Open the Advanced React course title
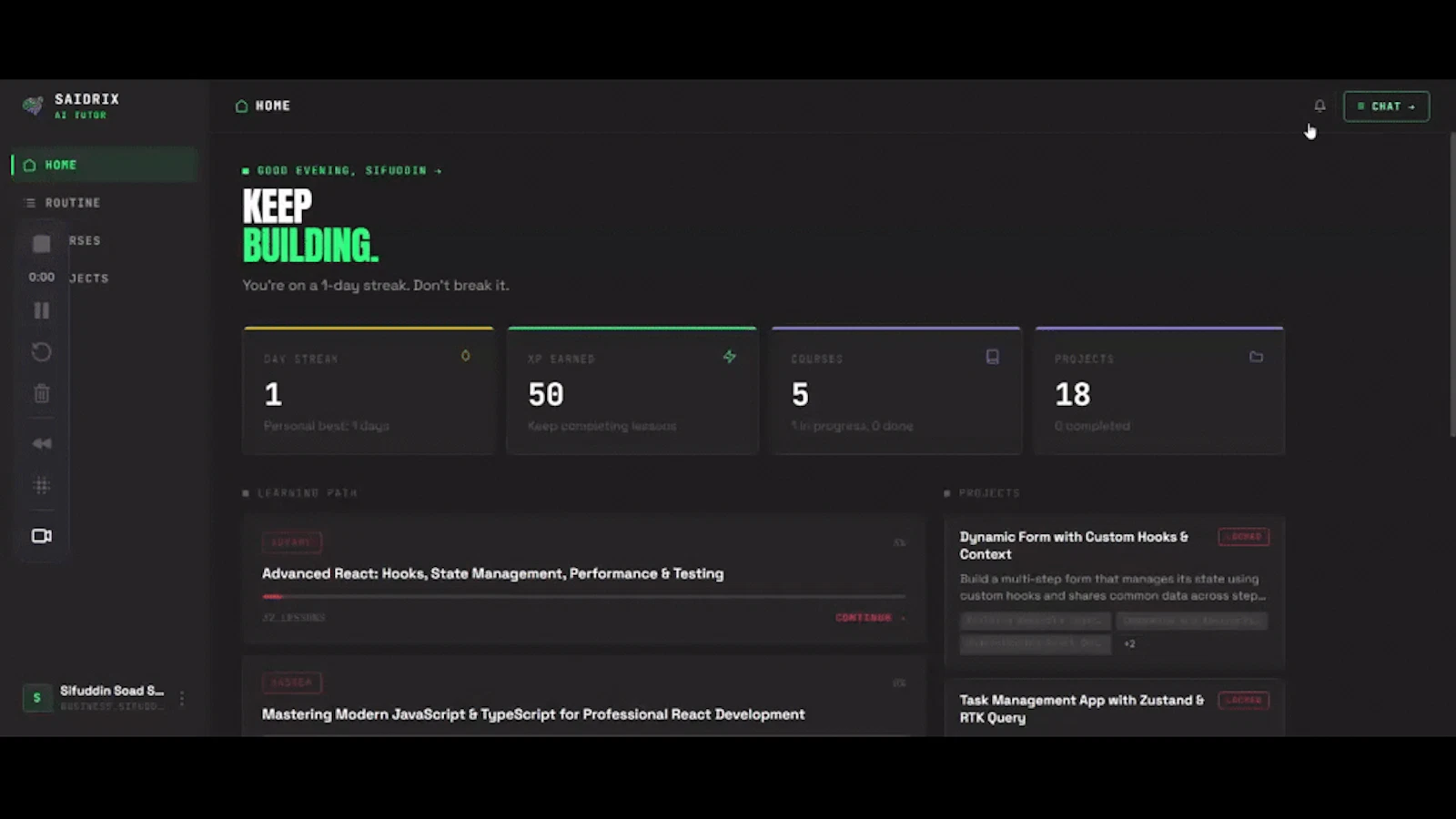Image resolution: width=1456 pixels, height=819 pixels. 493,574
